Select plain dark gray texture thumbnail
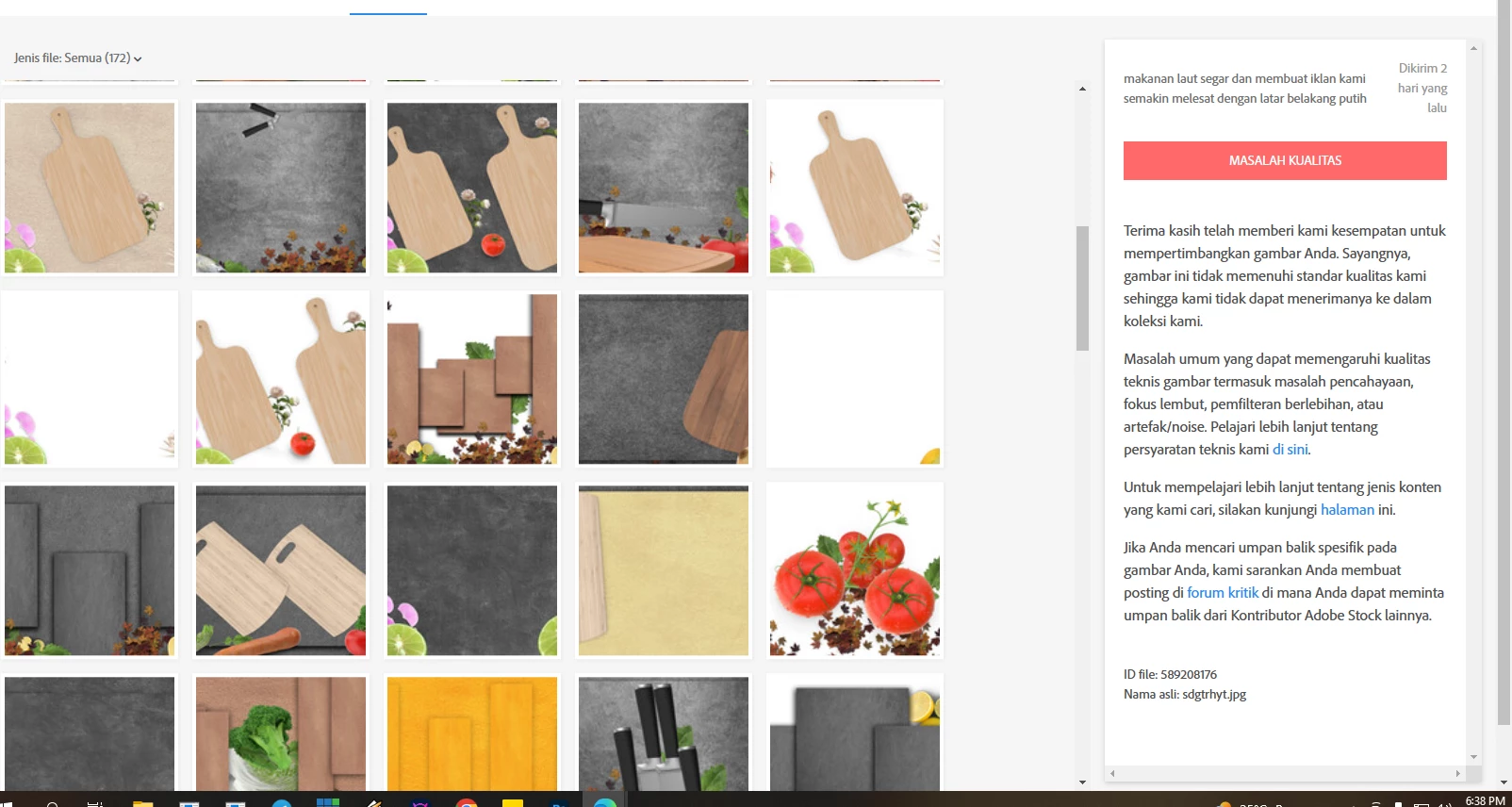 pos(90,733)
